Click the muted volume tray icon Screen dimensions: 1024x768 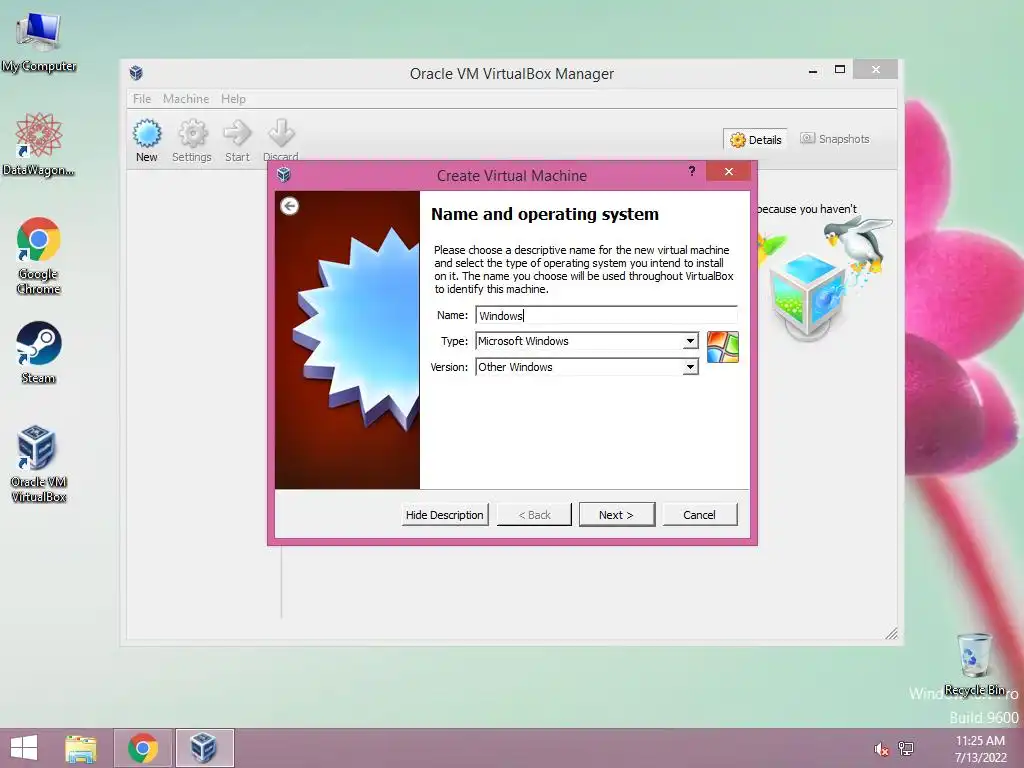881,749
